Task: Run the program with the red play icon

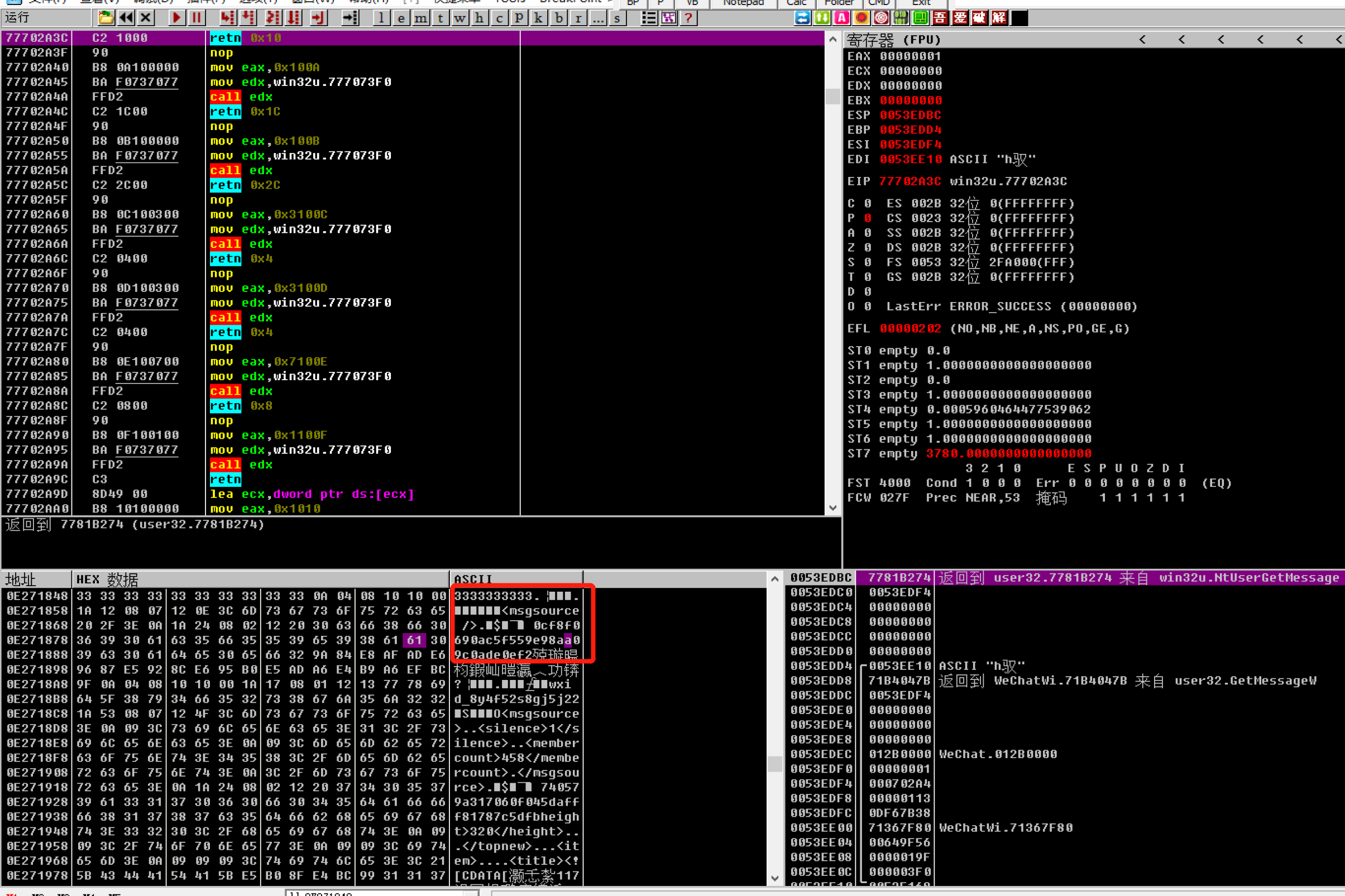Action: pyautogui.click(x=176, y=18)
